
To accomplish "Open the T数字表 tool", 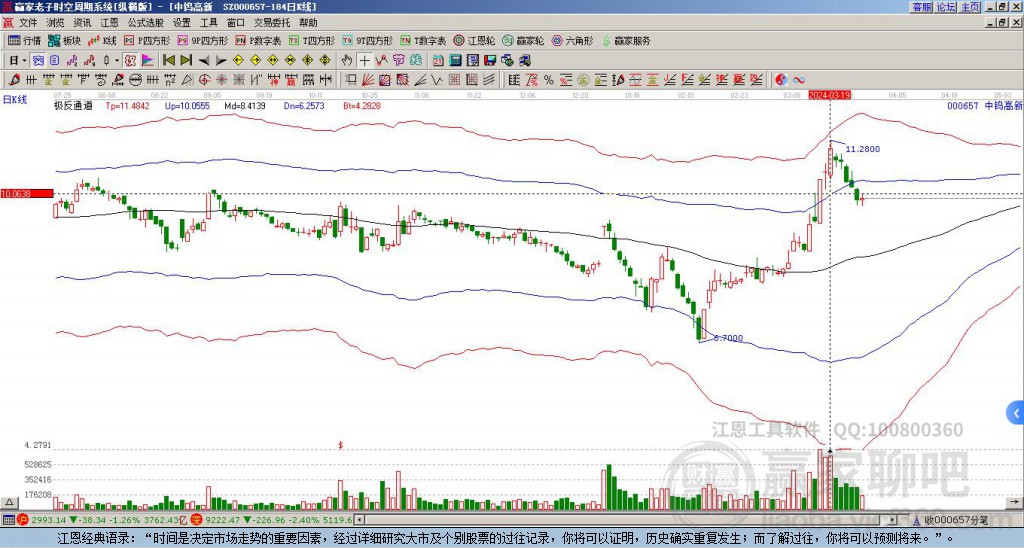I will (423, 40).
